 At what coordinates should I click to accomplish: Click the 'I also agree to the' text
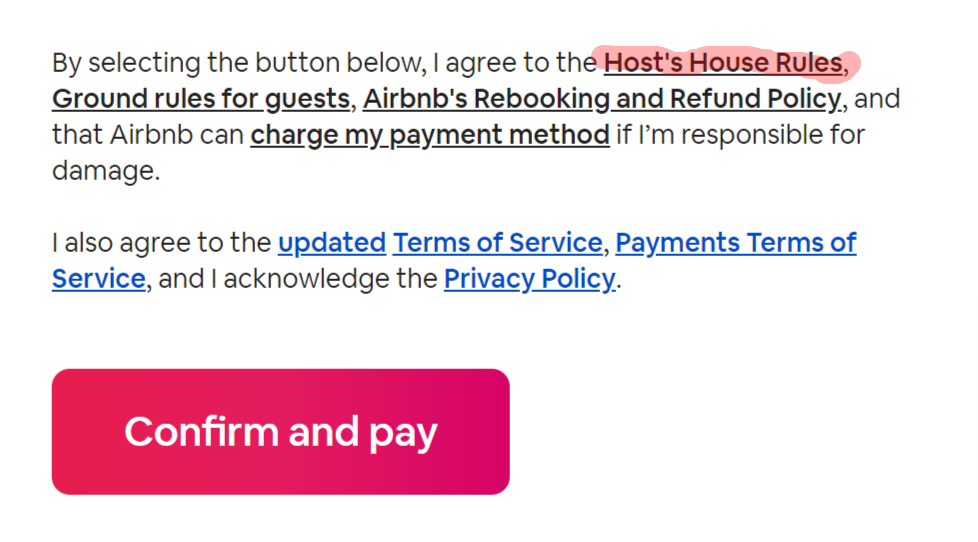160,243
